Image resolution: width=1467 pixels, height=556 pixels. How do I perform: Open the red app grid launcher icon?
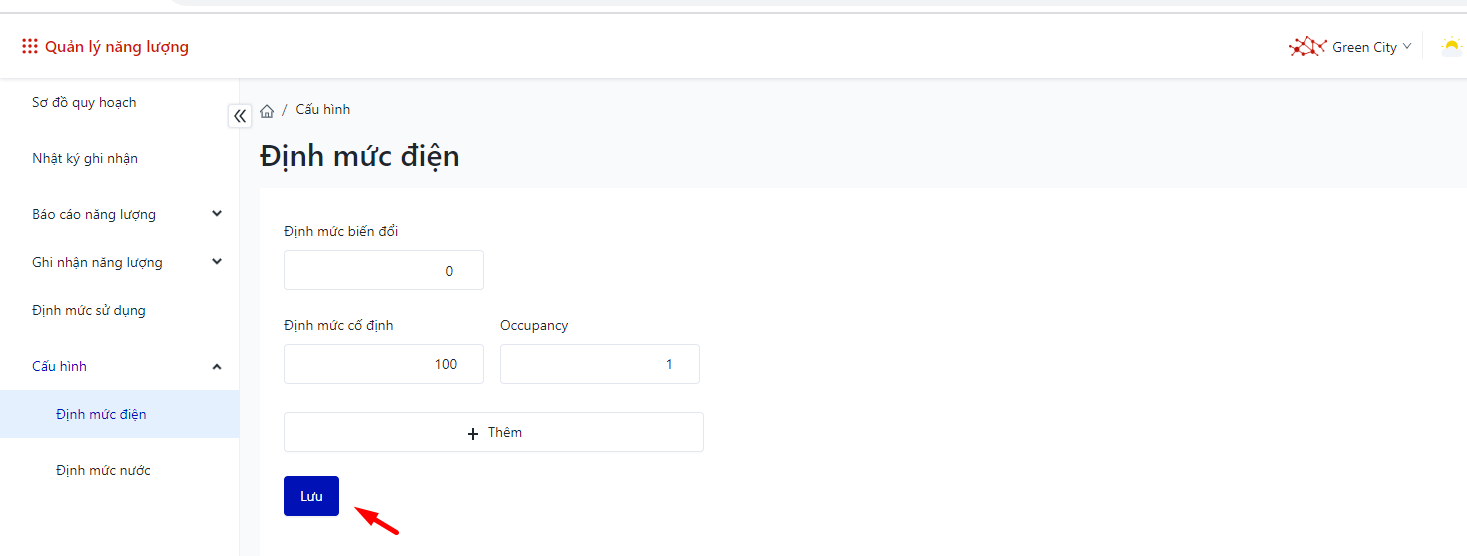(x=30, y=47)
